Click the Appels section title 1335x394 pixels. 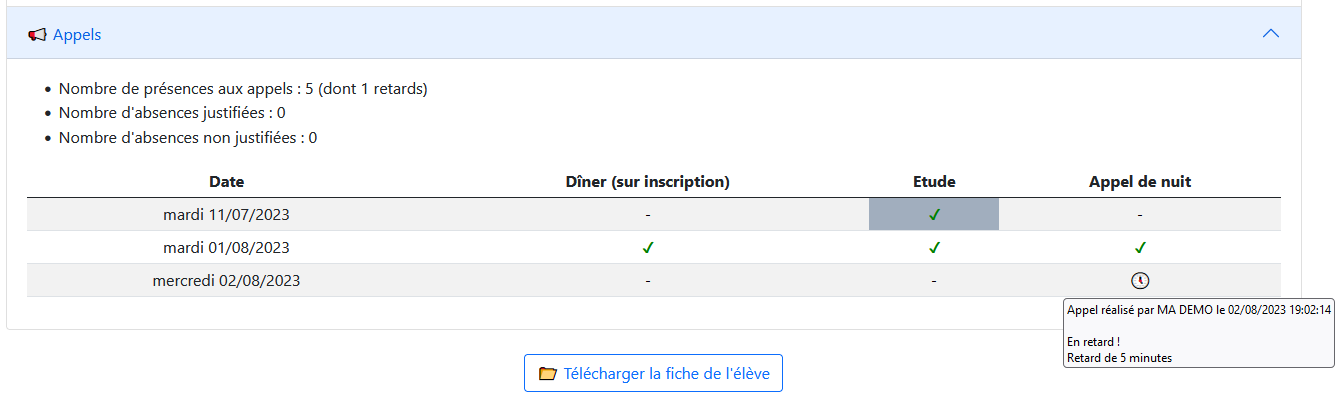click(77, 34)
